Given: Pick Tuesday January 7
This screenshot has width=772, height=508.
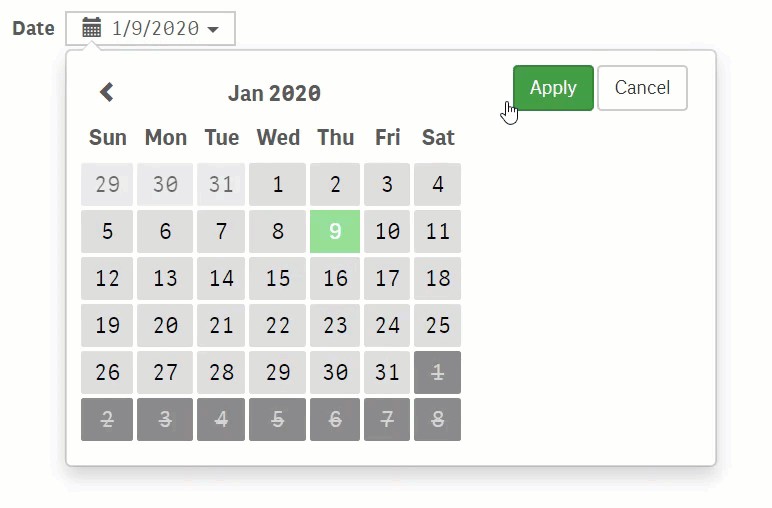Looking at the screenshot, I should tap(221, 231).
